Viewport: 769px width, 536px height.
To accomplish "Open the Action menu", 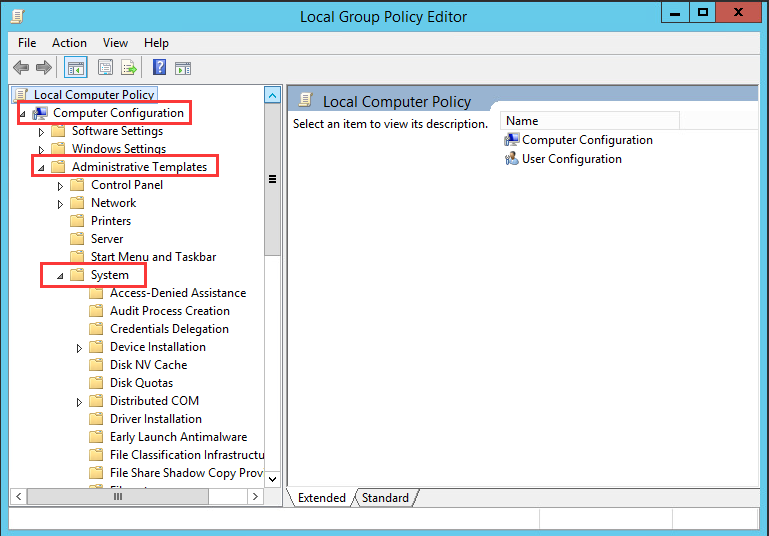I will pyautogui.click(x=69, y=43).
